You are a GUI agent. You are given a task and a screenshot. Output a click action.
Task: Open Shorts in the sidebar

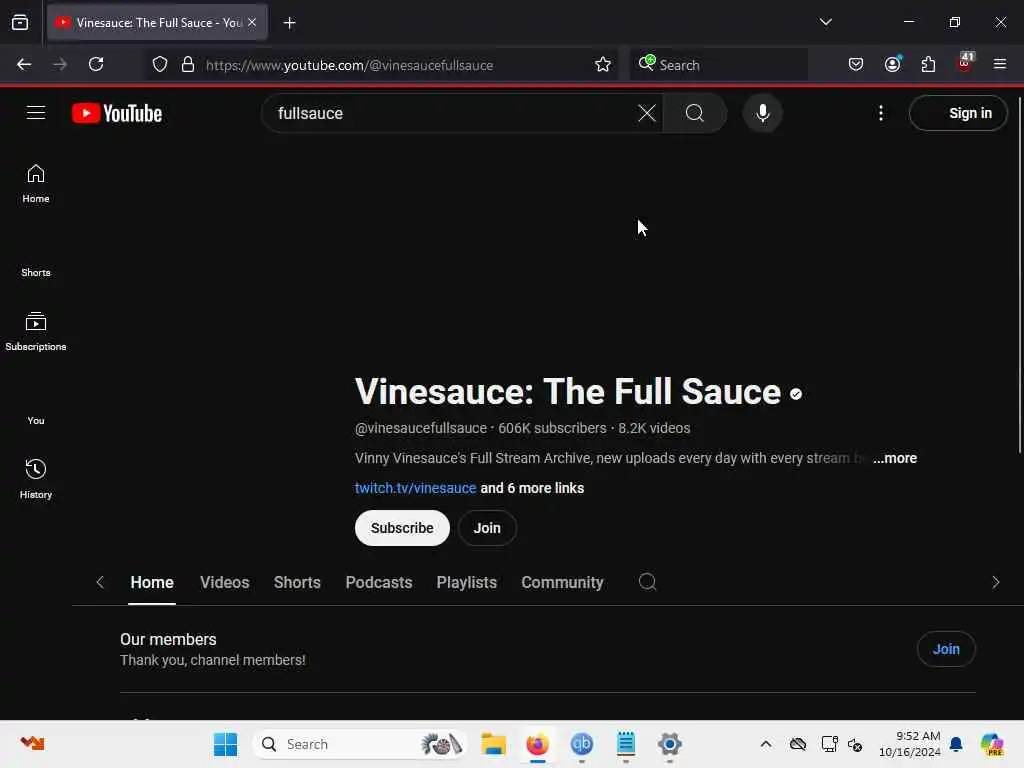coord(36,272)
